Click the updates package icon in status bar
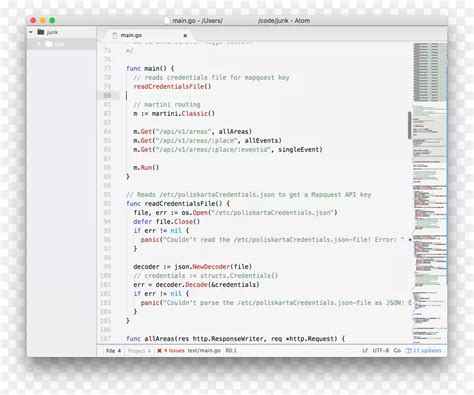Viewport: 474px width, 395px height. [x=408, y=350]
